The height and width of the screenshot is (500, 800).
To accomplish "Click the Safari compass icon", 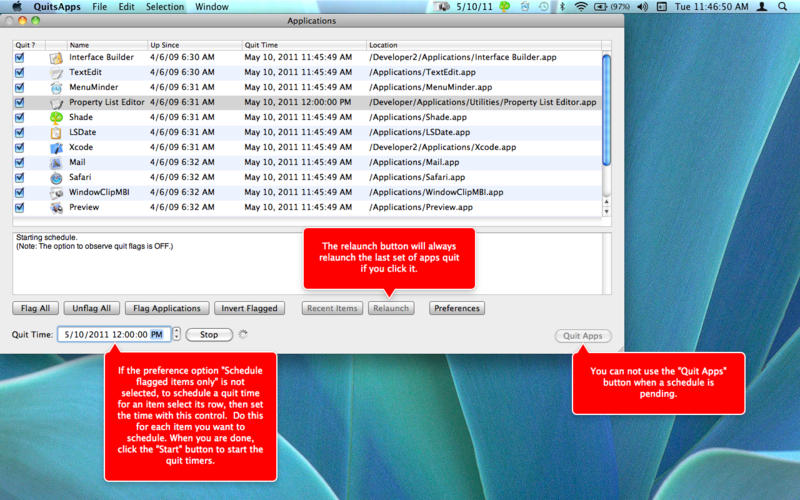I will (x=56, y=178).
